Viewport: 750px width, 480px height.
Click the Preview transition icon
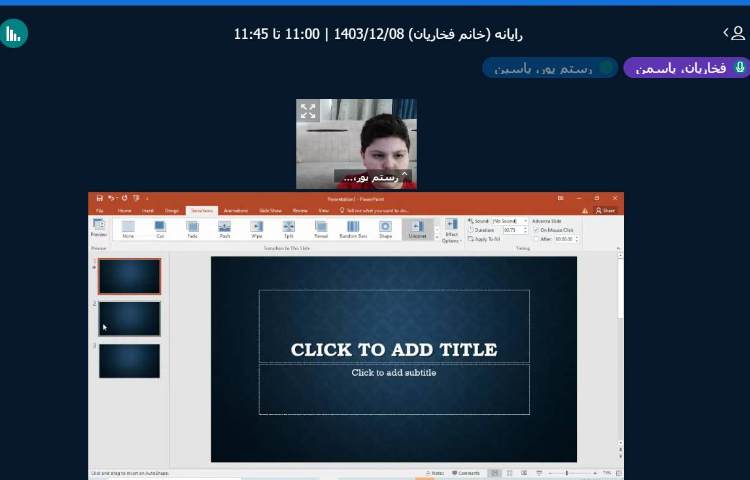point(99,228)
